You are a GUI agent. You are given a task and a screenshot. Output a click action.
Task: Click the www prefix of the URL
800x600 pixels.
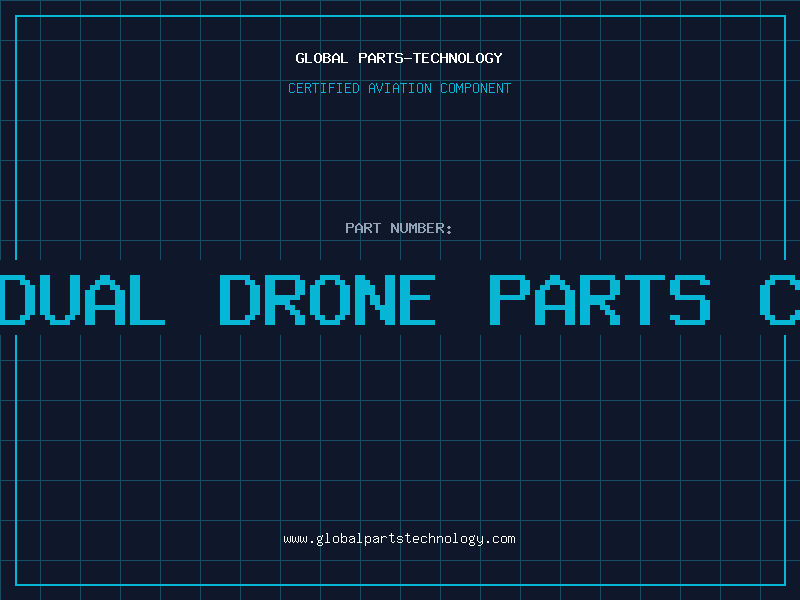click(x=295, y=540)
